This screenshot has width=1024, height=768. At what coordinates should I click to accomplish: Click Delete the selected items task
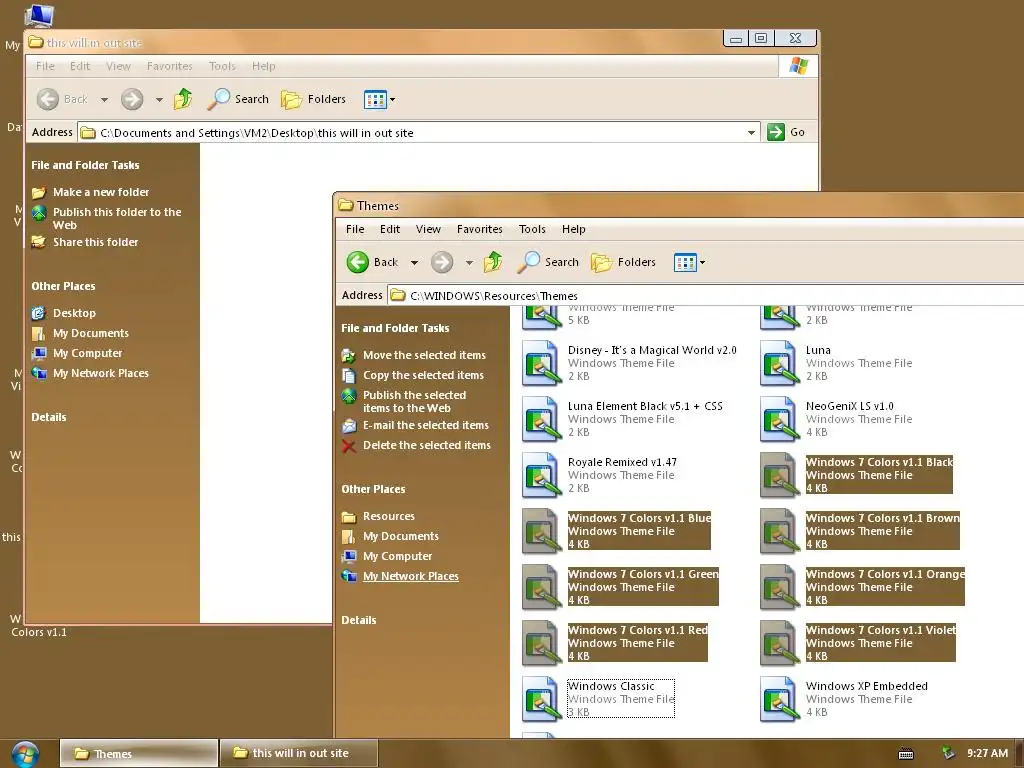[426, 445]
